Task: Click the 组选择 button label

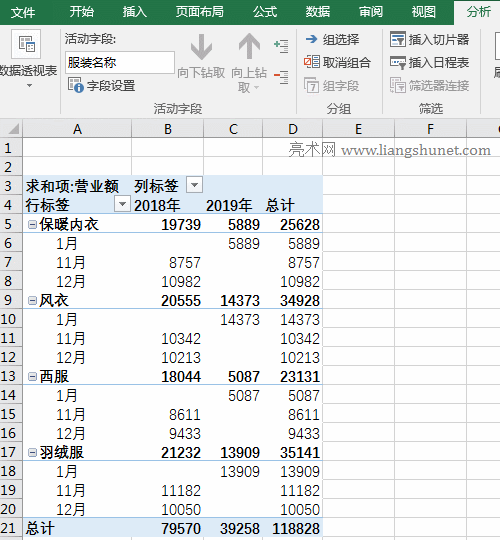Action: coord(341,40)
